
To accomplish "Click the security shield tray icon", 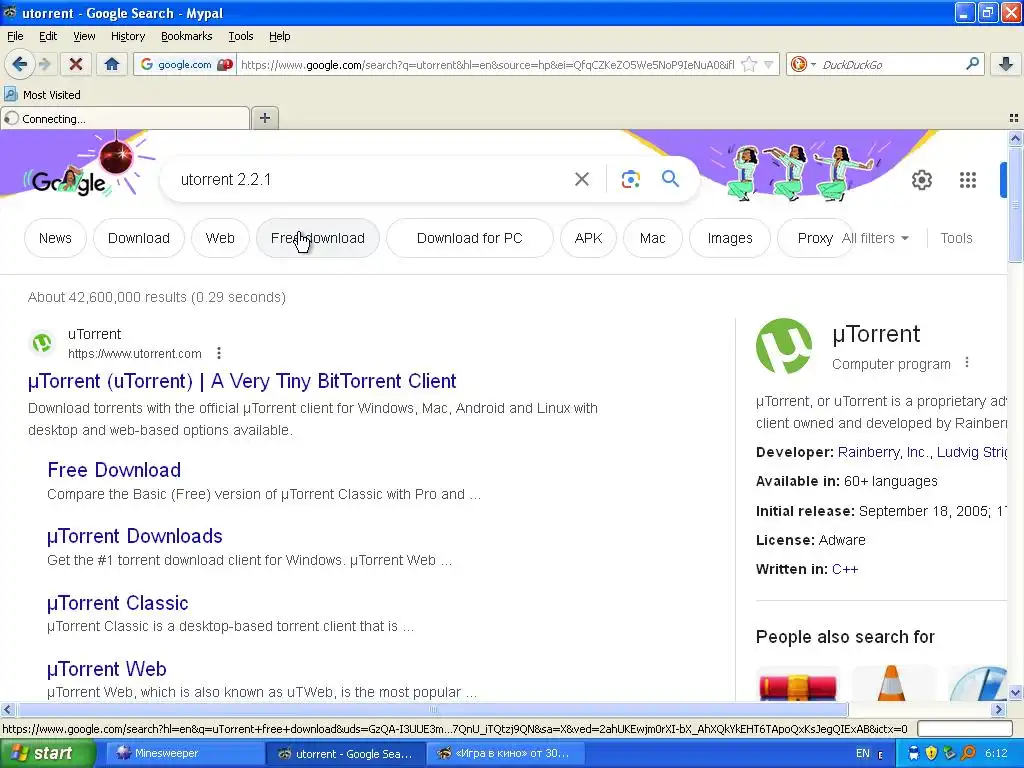I will pos(931,753).
